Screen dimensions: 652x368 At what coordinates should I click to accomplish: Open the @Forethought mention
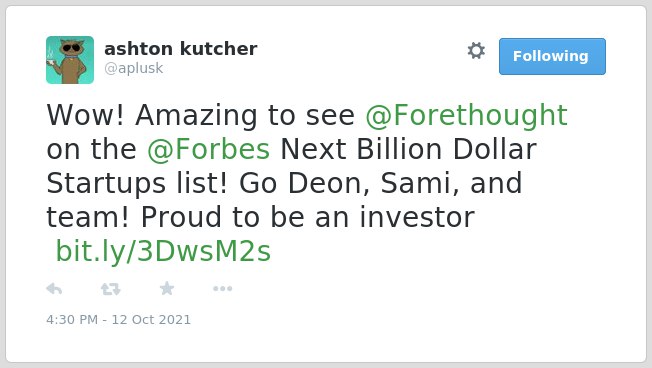pos(466,115)
